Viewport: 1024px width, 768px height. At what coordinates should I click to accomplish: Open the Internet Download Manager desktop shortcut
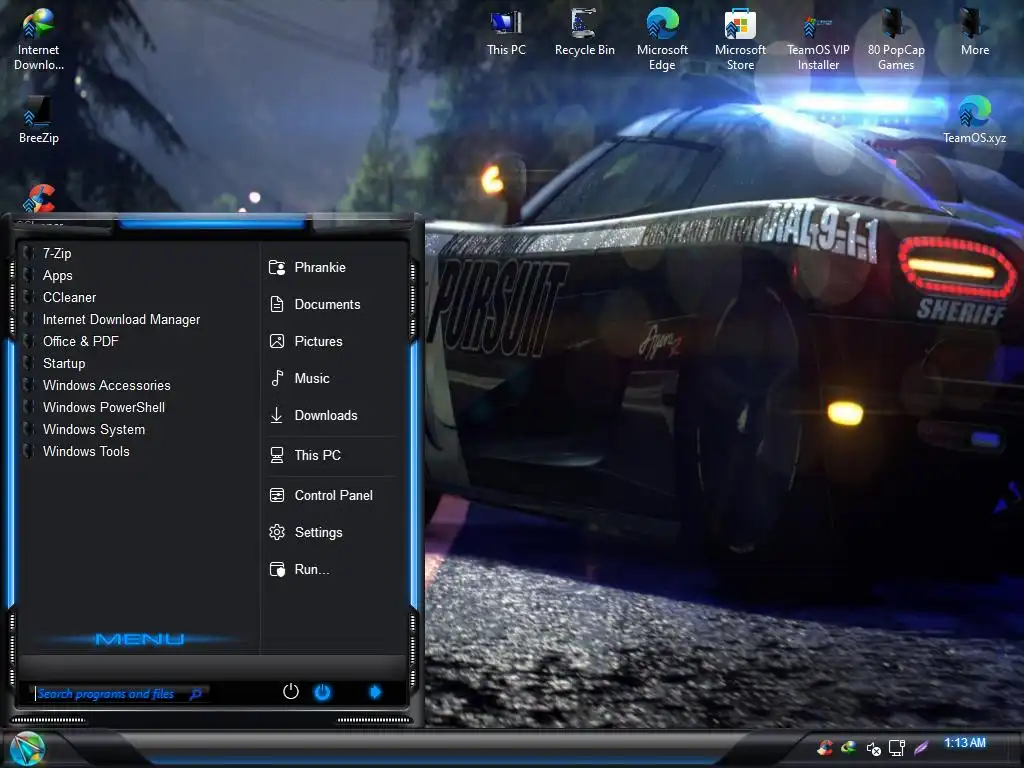[x=39, y=39]
